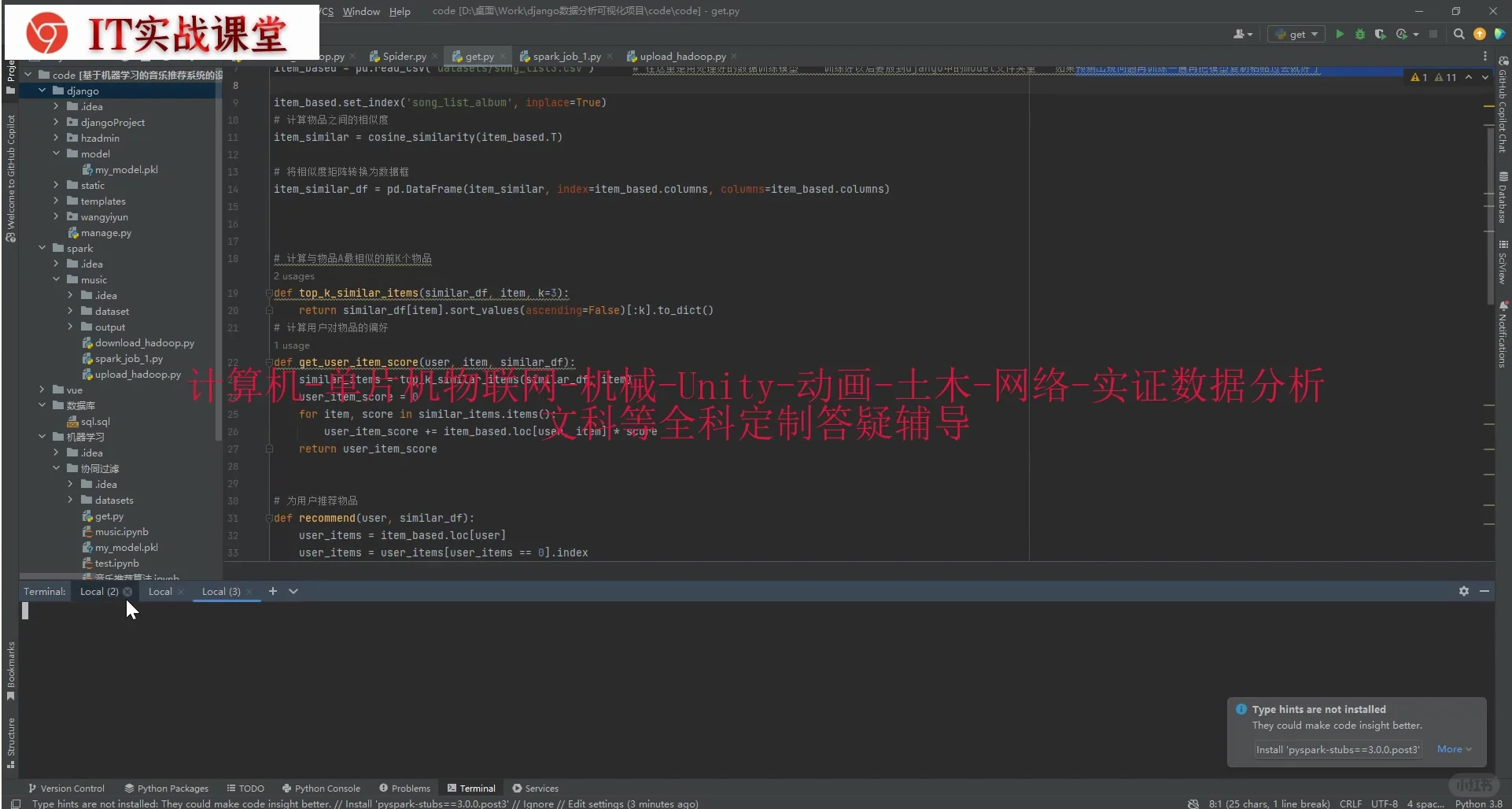Expand the datasets folder in project tree
1512x809 pixels.
click(x=70, y=500)
